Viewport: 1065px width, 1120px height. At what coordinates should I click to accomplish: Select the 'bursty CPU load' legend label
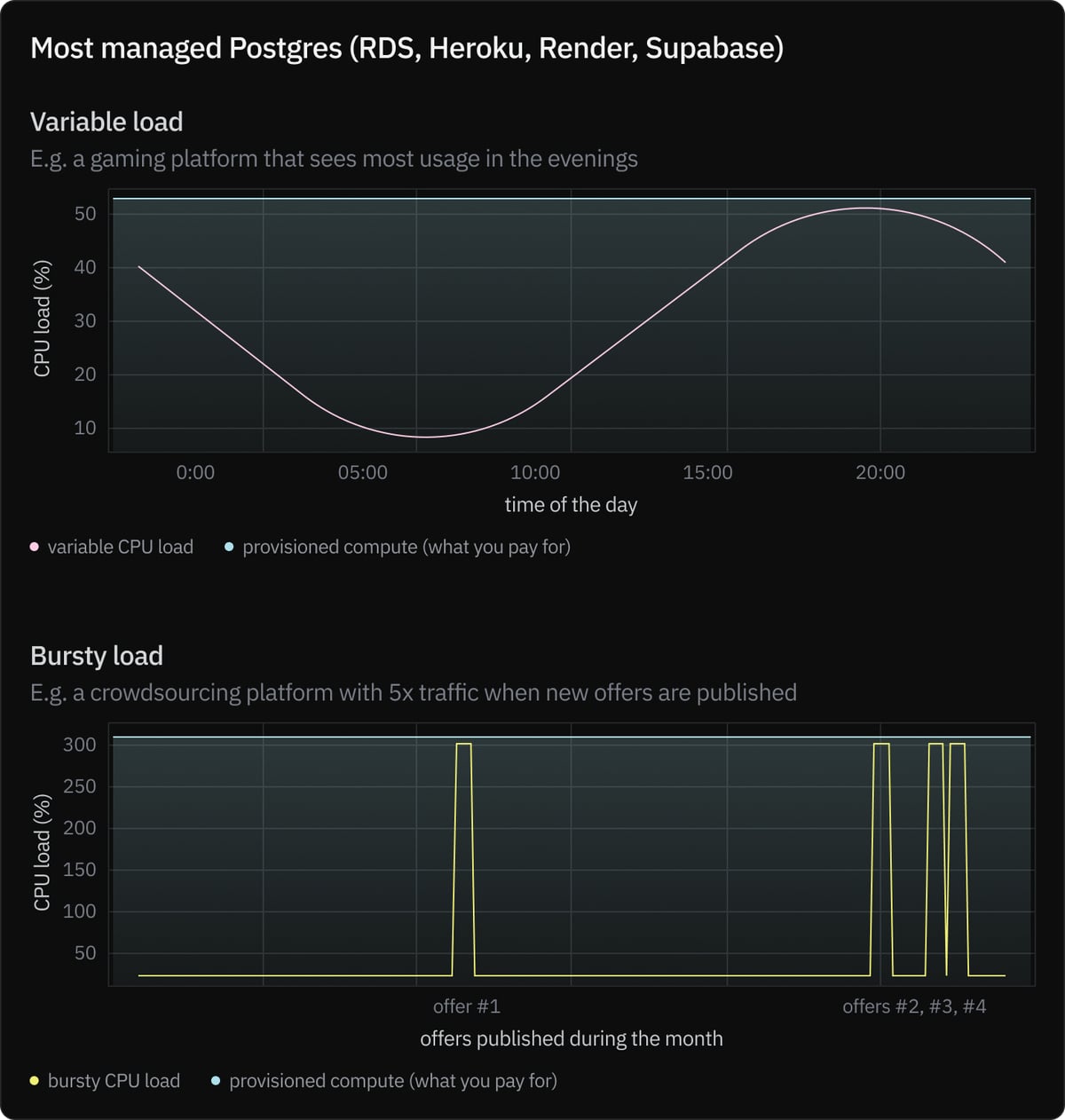click(114, 1081)
